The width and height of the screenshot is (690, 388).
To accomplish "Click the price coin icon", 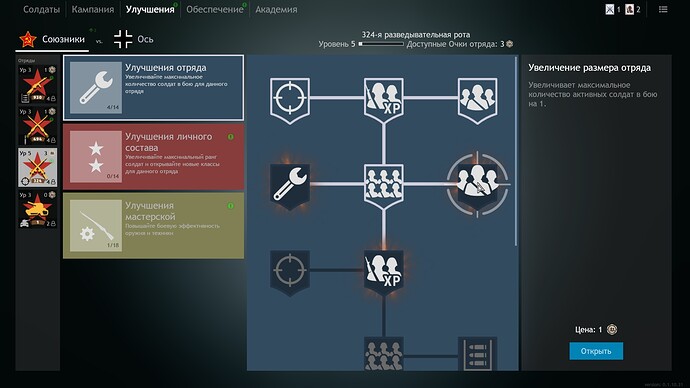I will click(x=612, y=329).
